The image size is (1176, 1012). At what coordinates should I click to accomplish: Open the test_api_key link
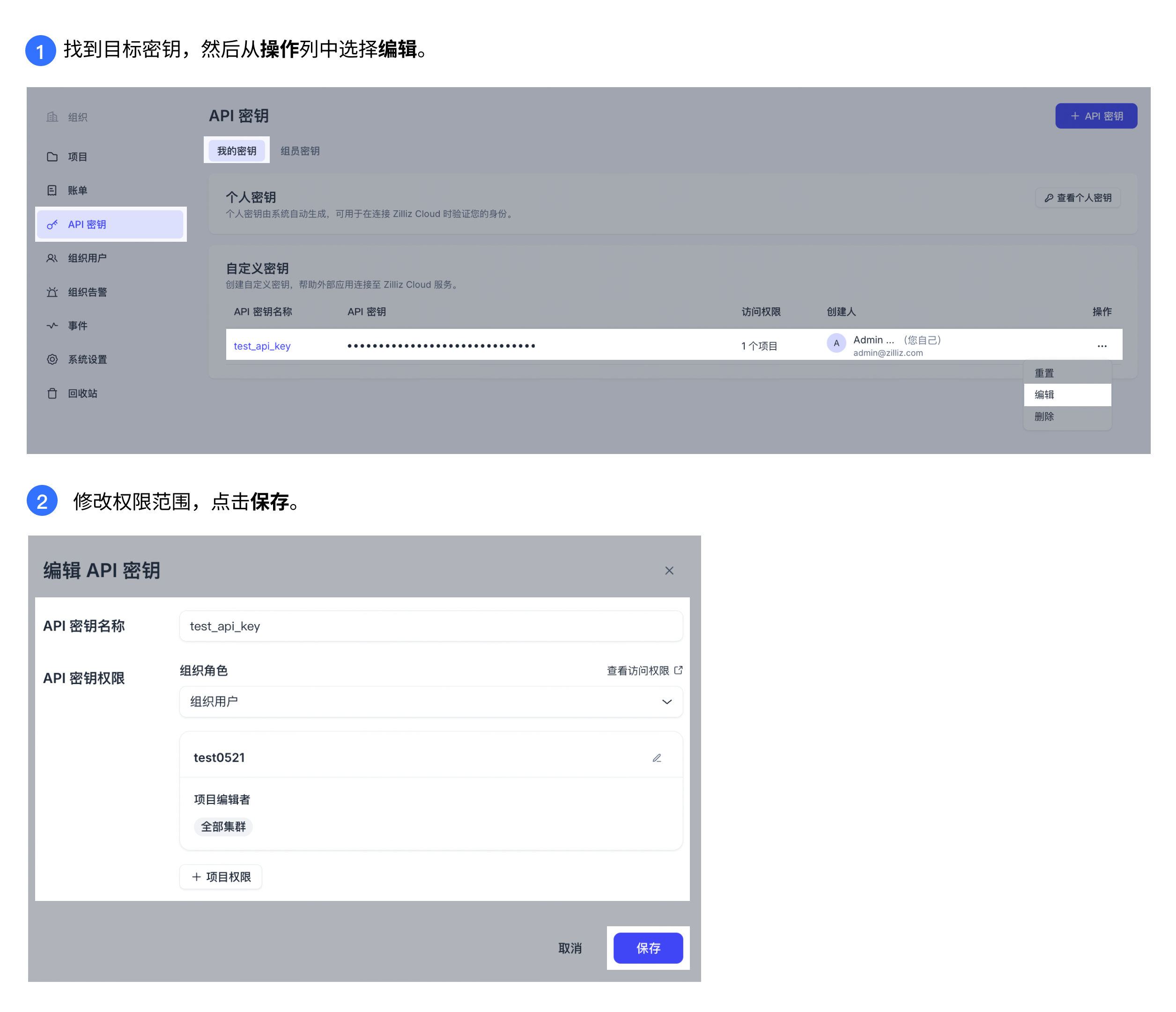pyautogui.click(x=262, y=346)
